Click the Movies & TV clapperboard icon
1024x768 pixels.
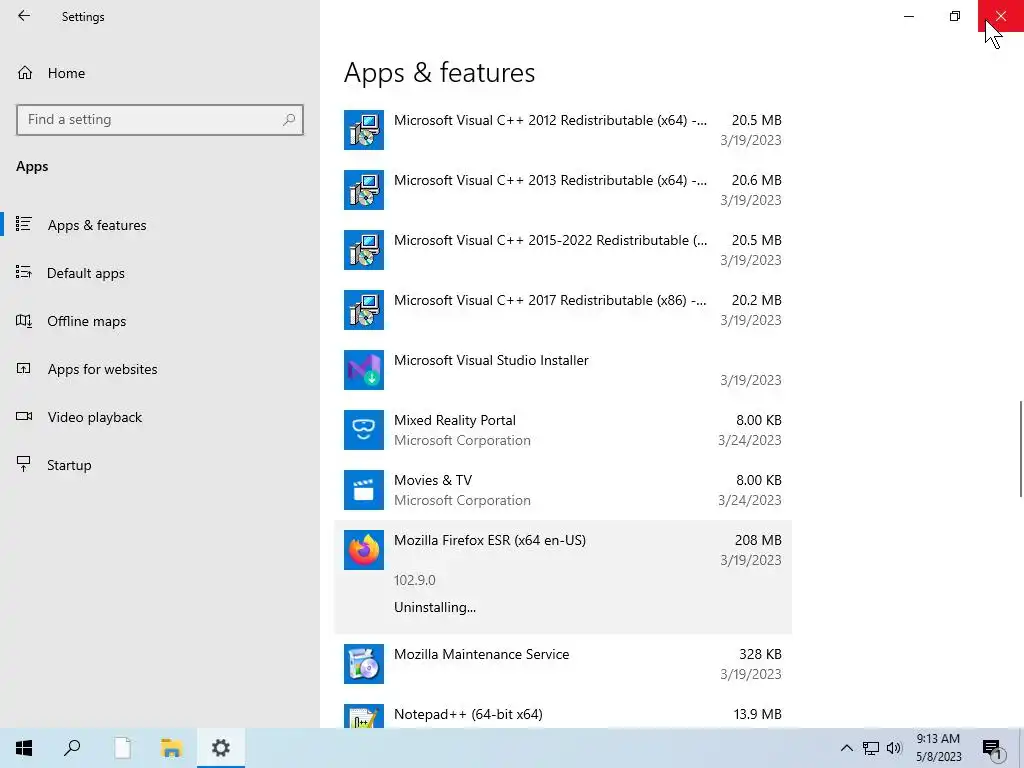pyautogui.click(x=364, y=490)
